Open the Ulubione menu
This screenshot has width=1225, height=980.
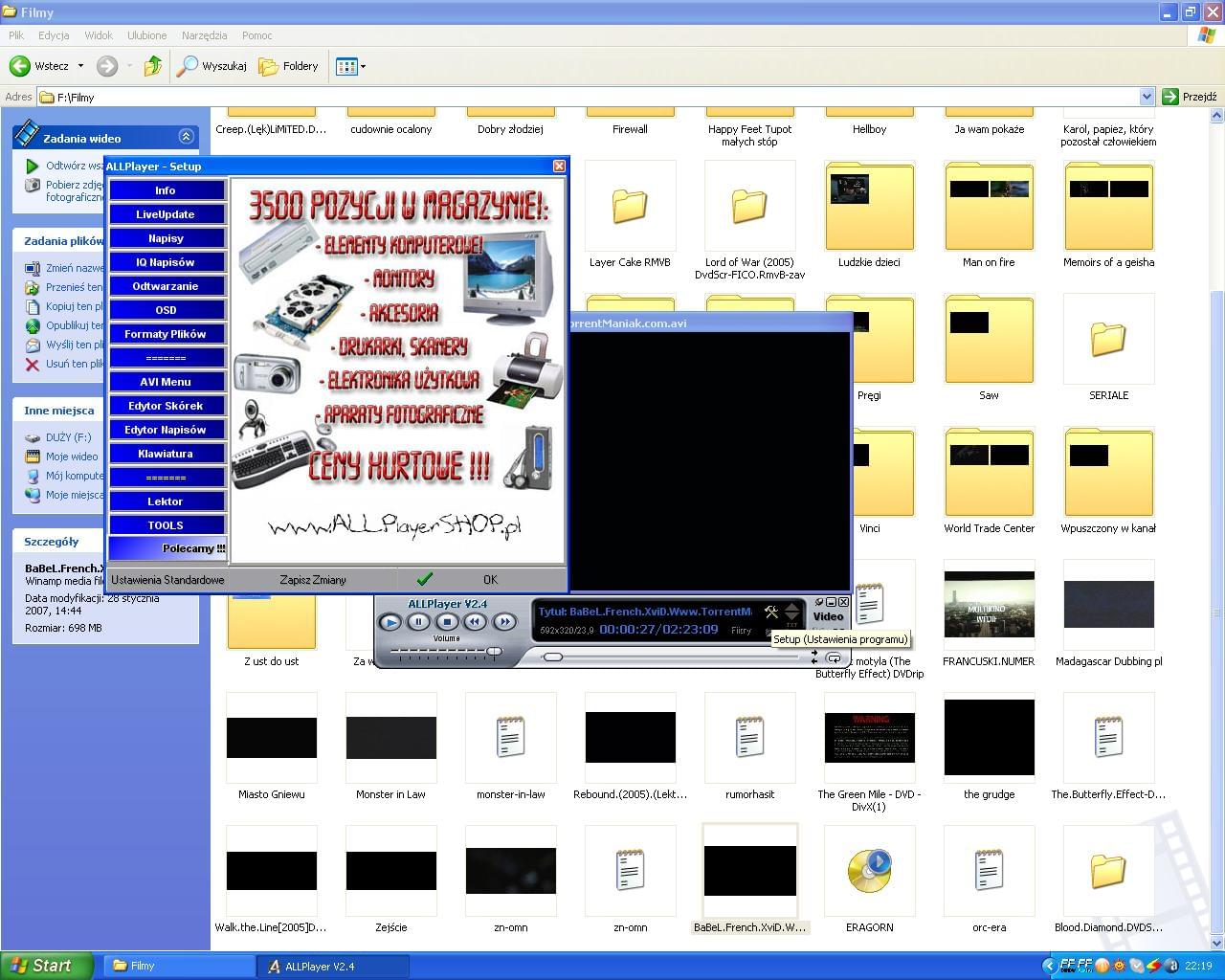(146, 35)
